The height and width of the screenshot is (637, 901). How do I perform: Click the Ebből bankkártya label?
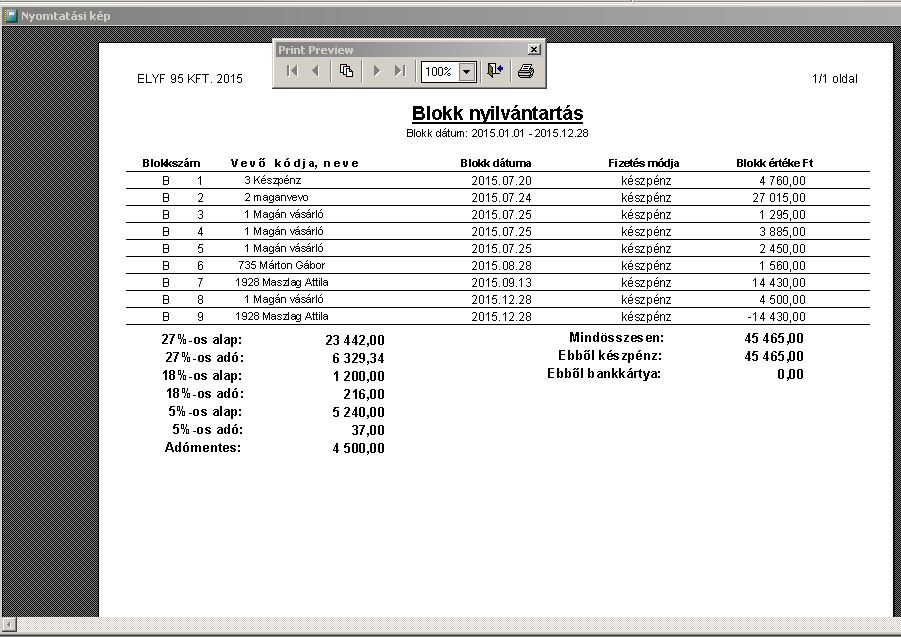604,374
